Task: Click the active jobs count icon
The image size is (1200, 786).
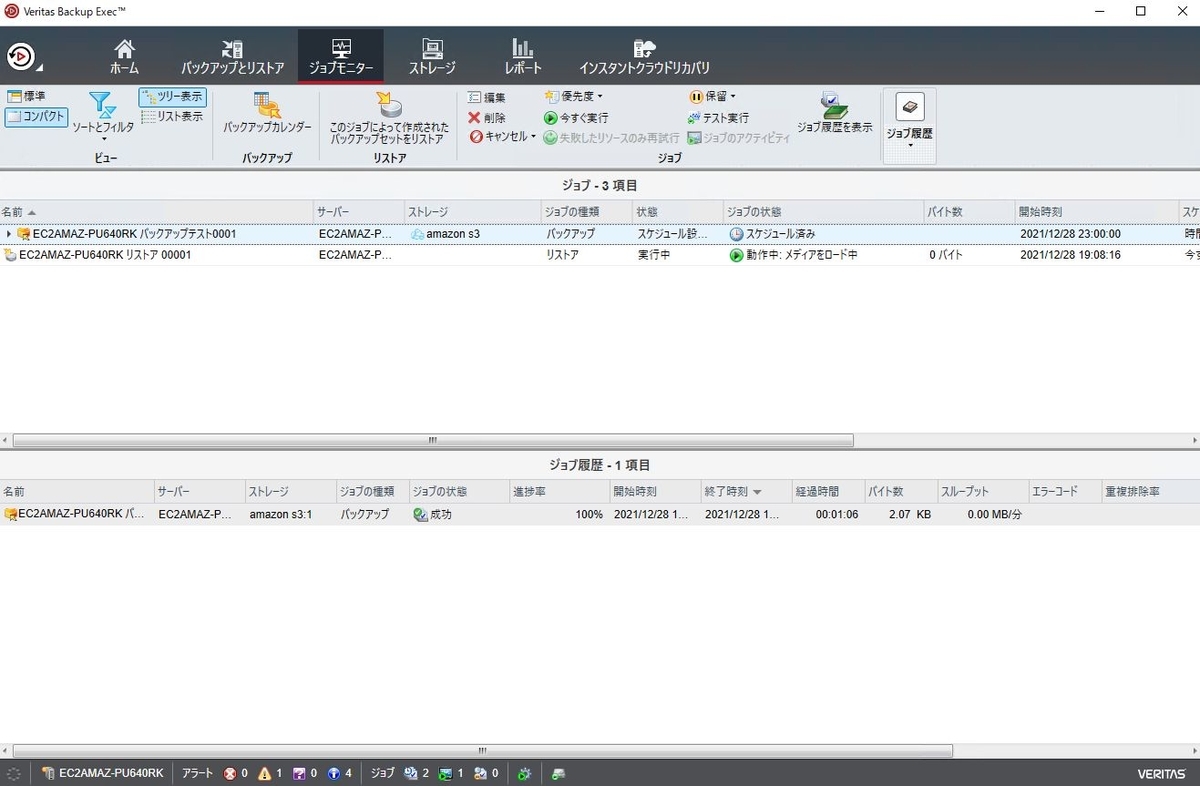Action: (446, 773)
